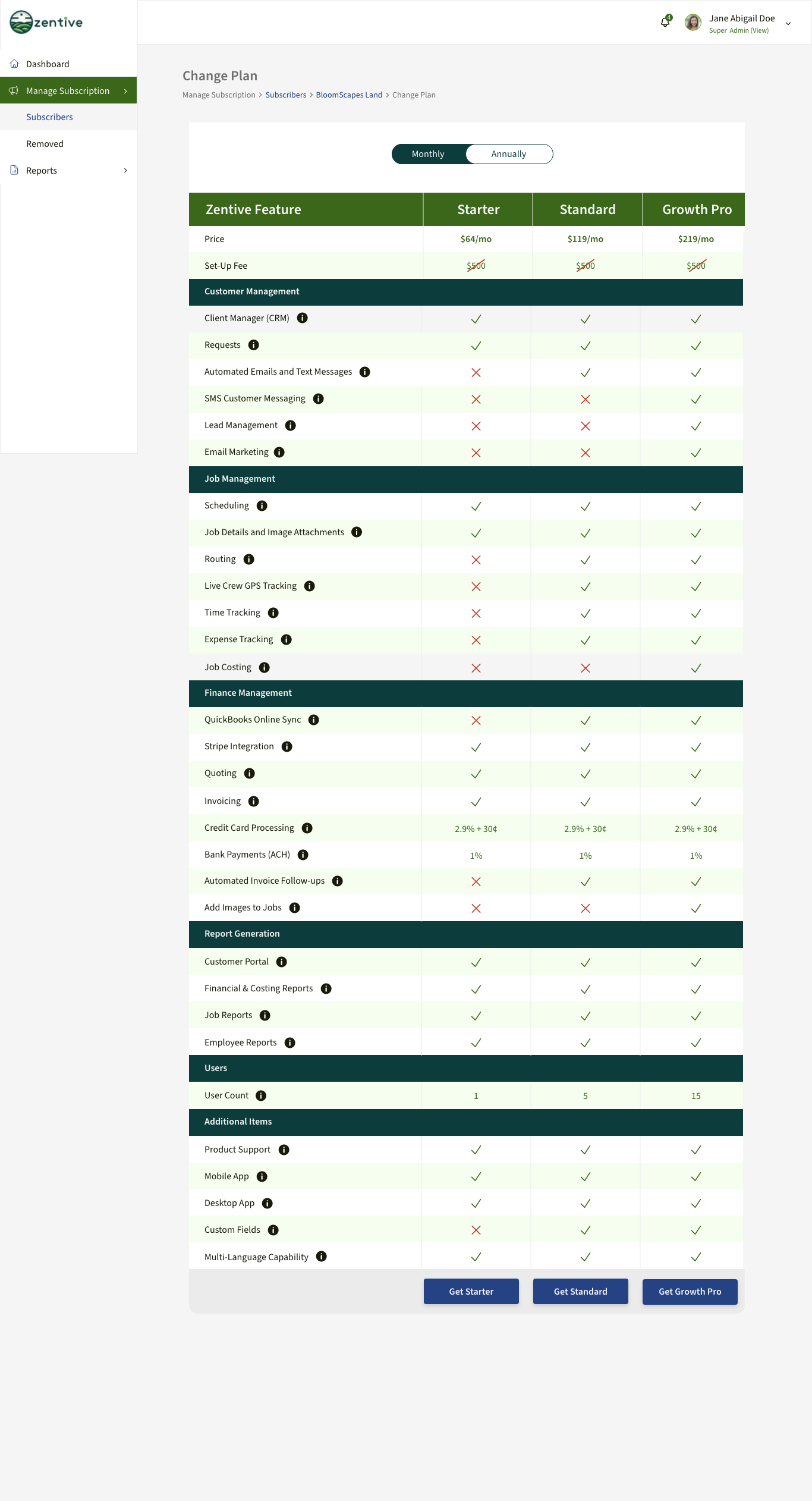
Task: Open Dashboard from the sidebar
Action: pos(48,64)
